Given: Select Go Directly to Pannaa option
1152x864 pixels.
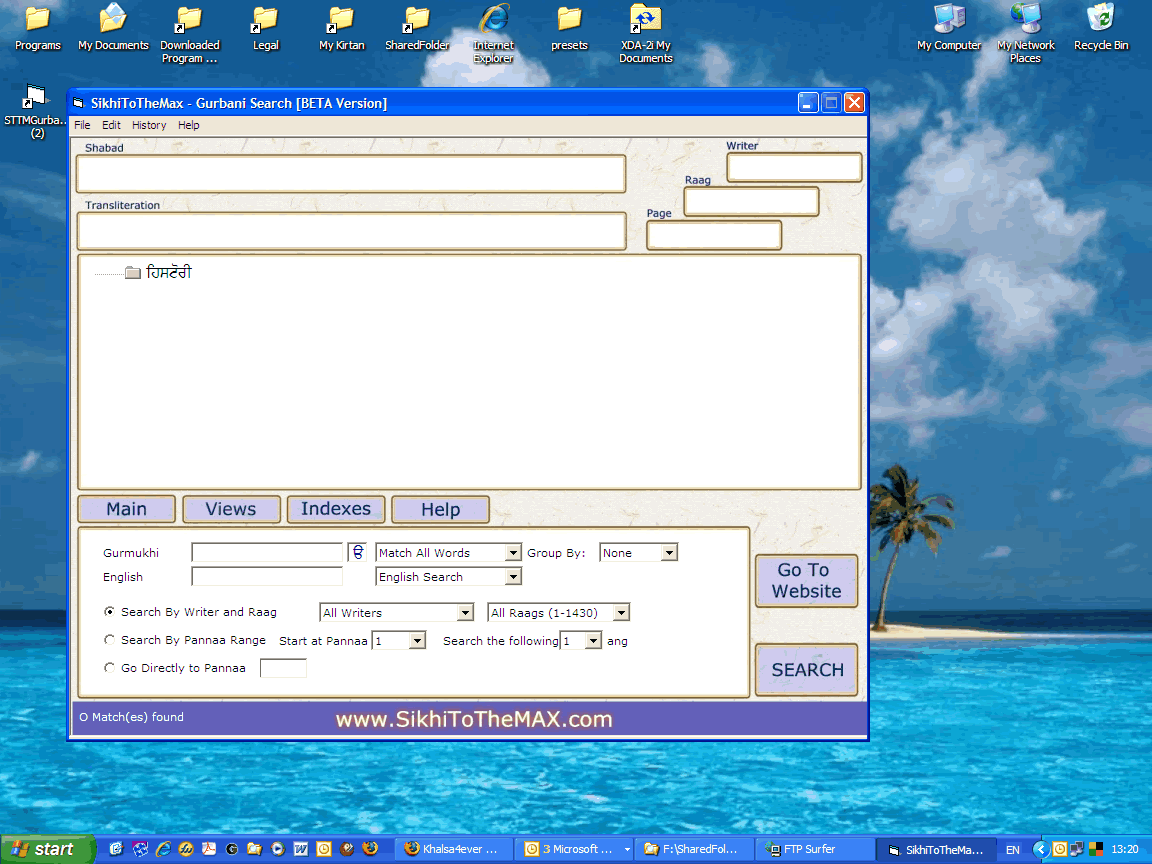Looking at the screenshot, I should pos(109,668).
